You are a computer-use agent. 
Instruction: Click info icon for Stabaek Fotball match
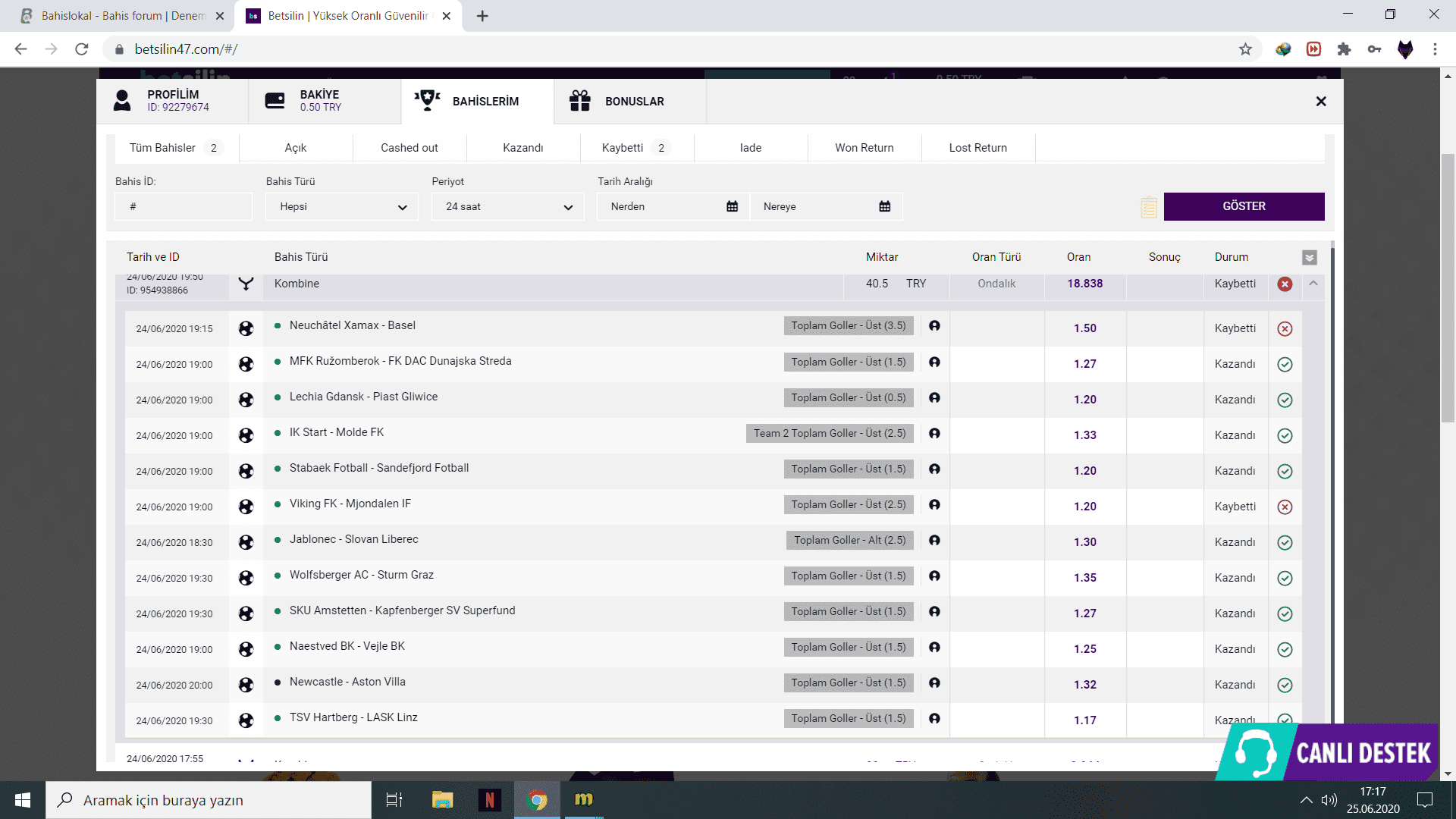[x=934, y=469]
